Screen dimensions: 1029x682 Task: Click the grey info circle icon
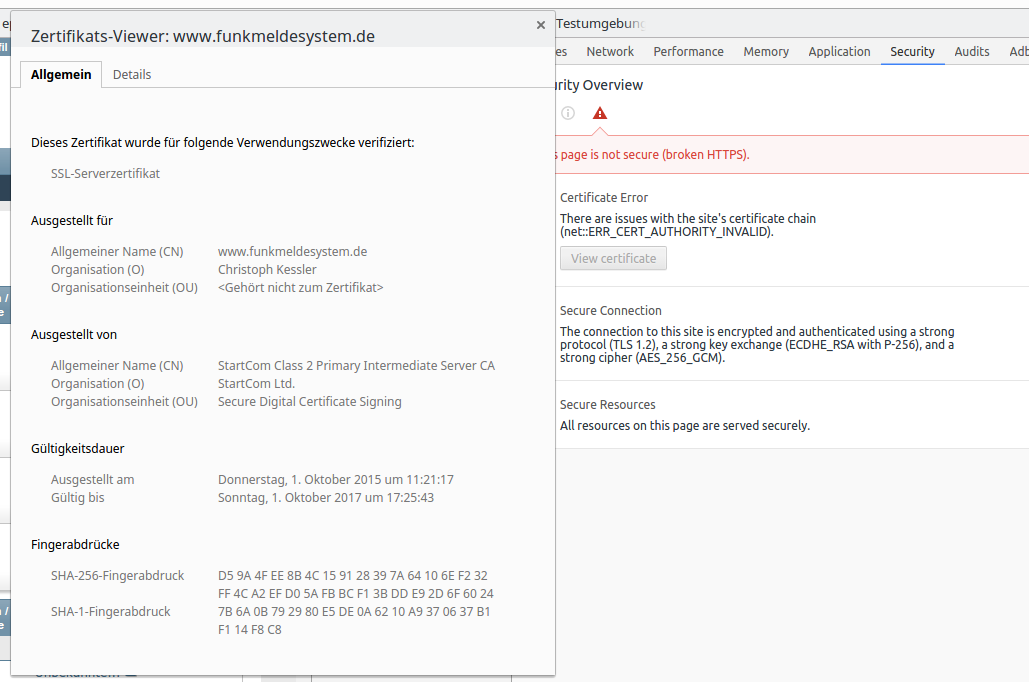point(568,113)
